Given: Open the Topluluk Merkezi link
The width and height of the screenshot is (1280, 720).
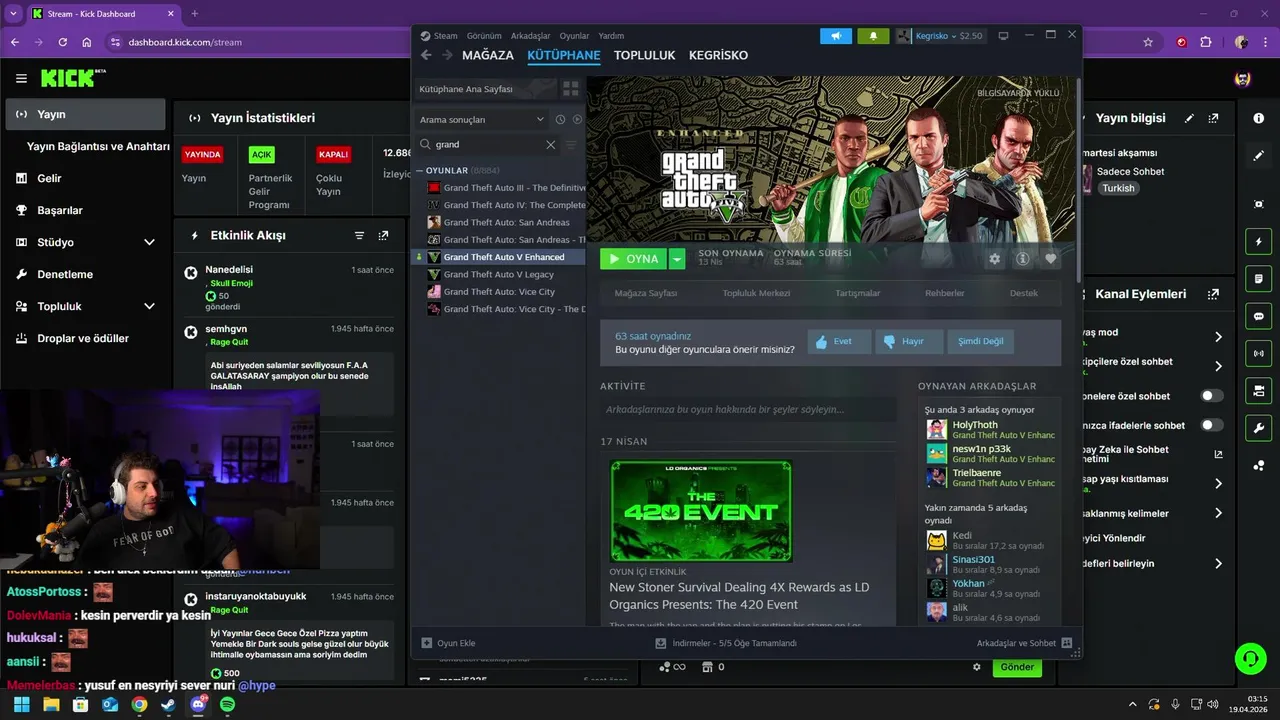Looking at the screenshot, I should coord(756,293).
